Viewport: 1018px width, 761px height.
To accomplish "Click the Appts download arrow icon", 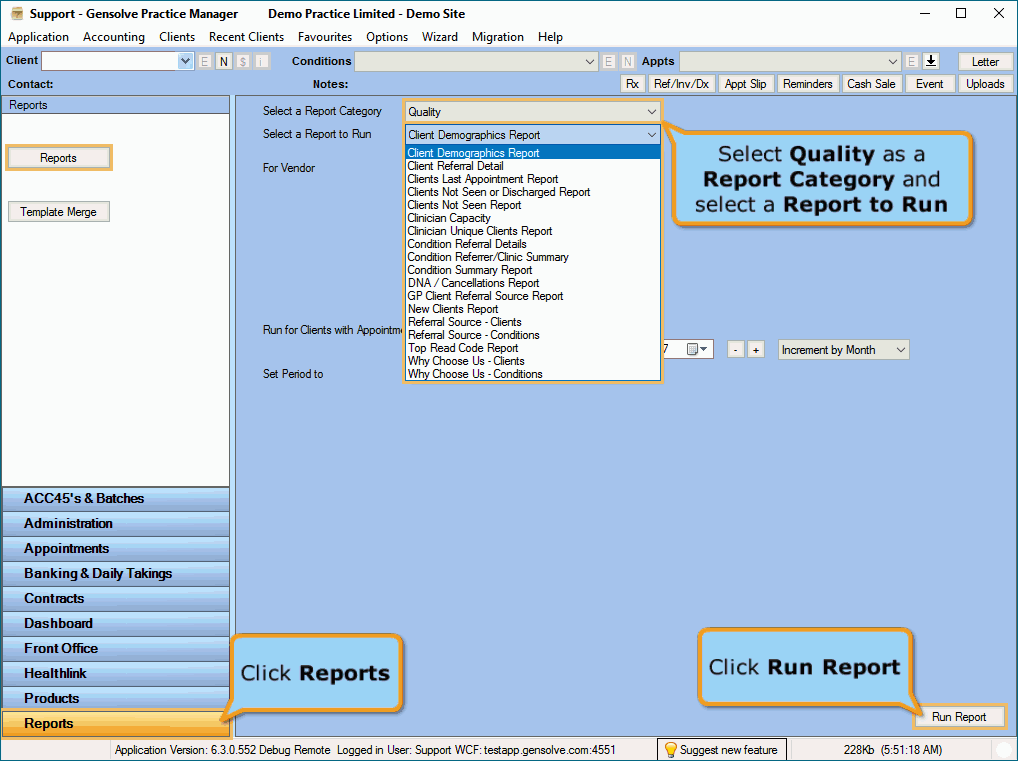I will click(931, 61).
